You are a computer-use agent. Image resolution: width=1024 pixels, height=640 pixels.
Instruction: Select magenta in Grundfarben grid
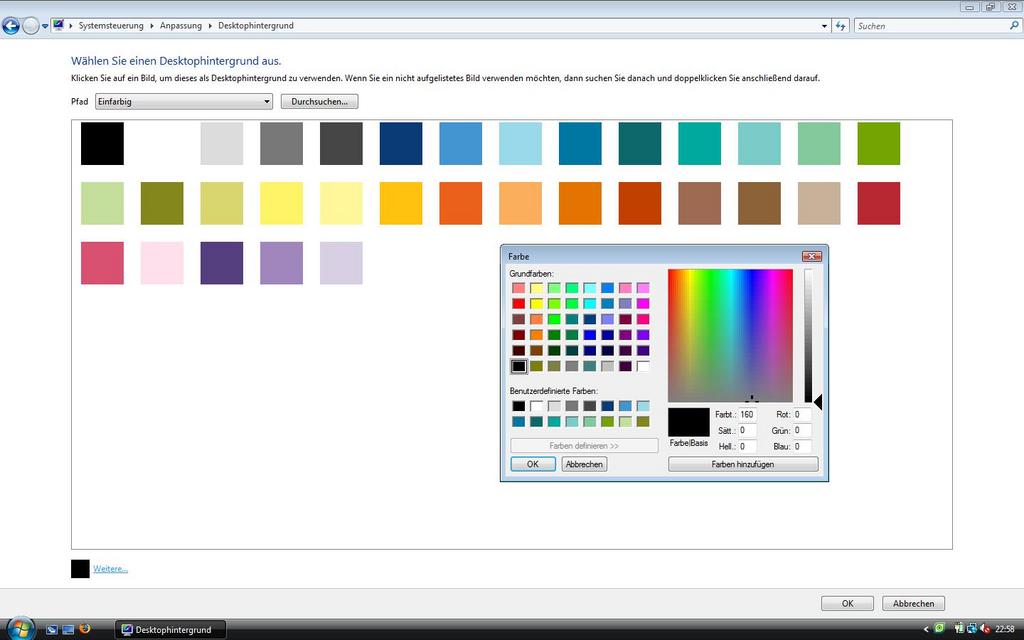643,304
